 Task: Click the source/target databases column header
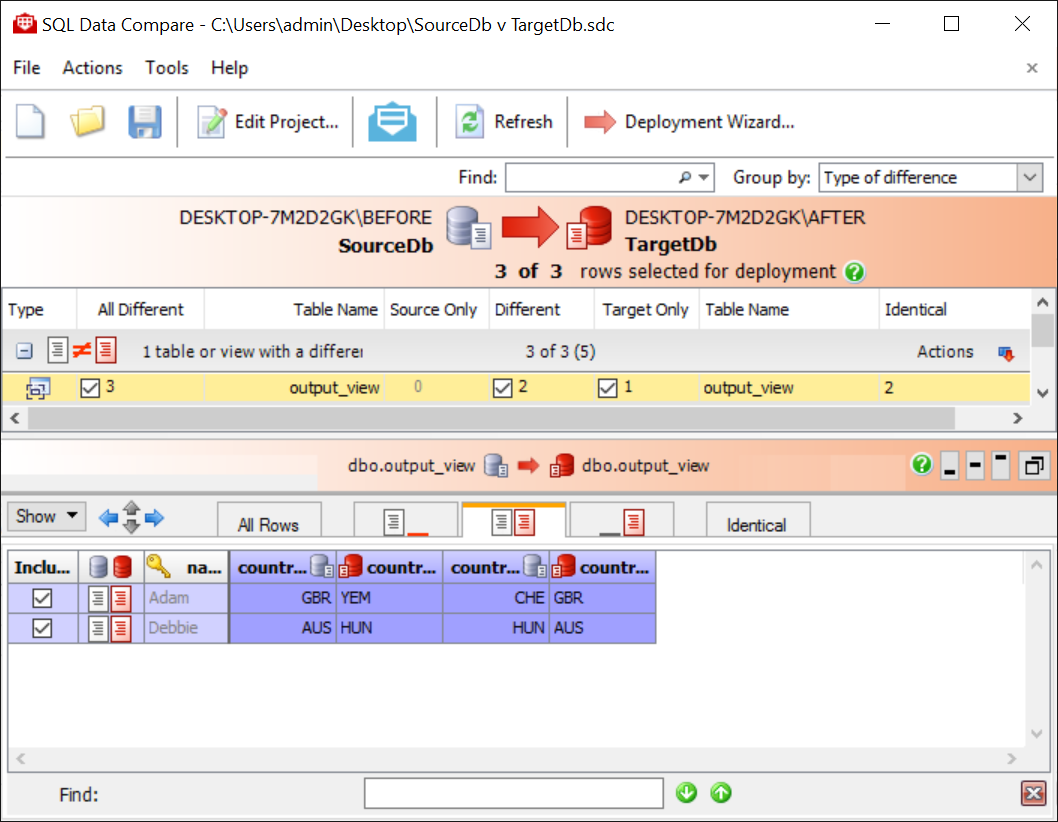coord(111,568)
